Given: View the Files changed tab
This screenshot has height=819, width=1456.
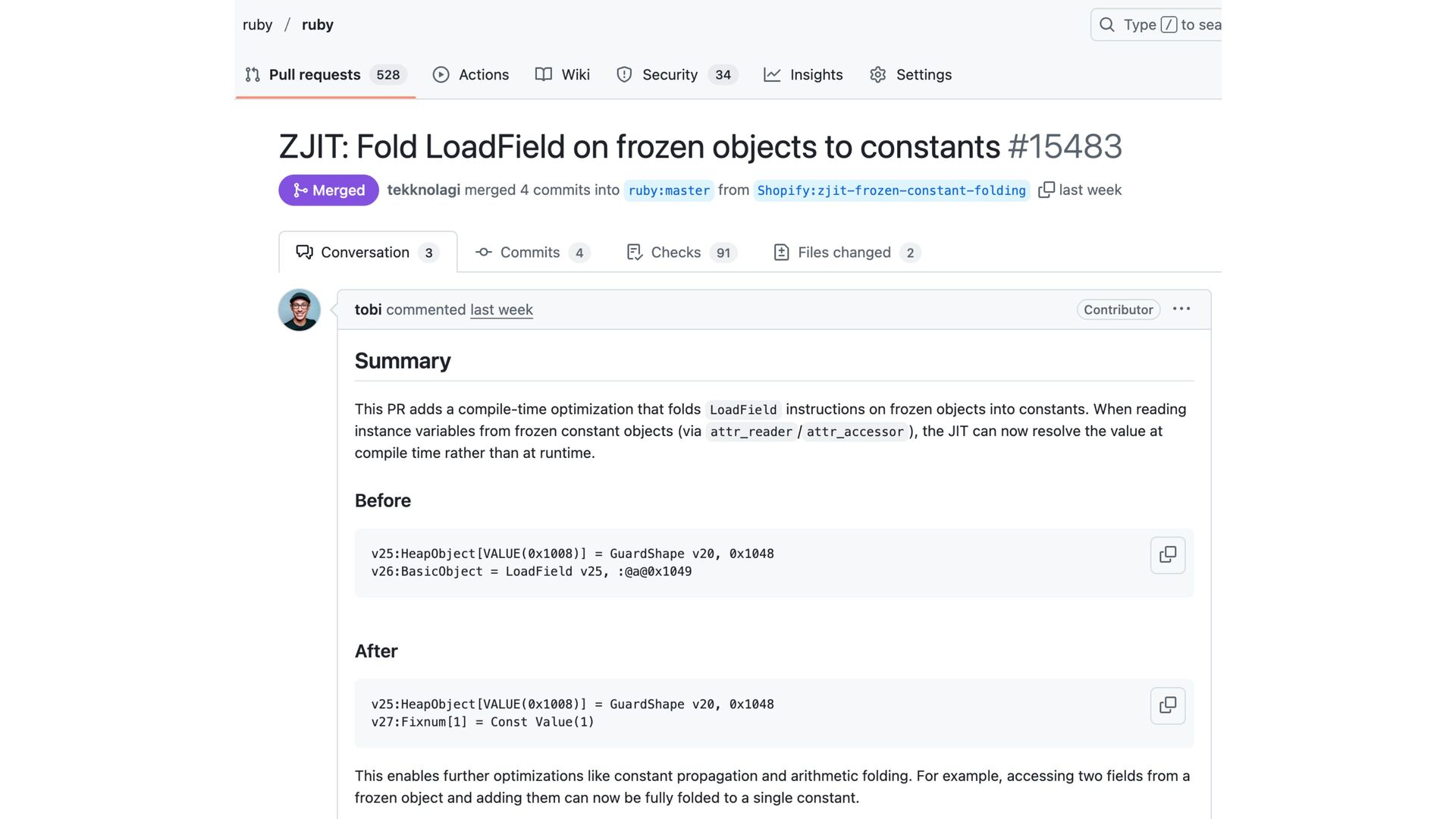Looking at the screenshot, I should tap(844, 253).
